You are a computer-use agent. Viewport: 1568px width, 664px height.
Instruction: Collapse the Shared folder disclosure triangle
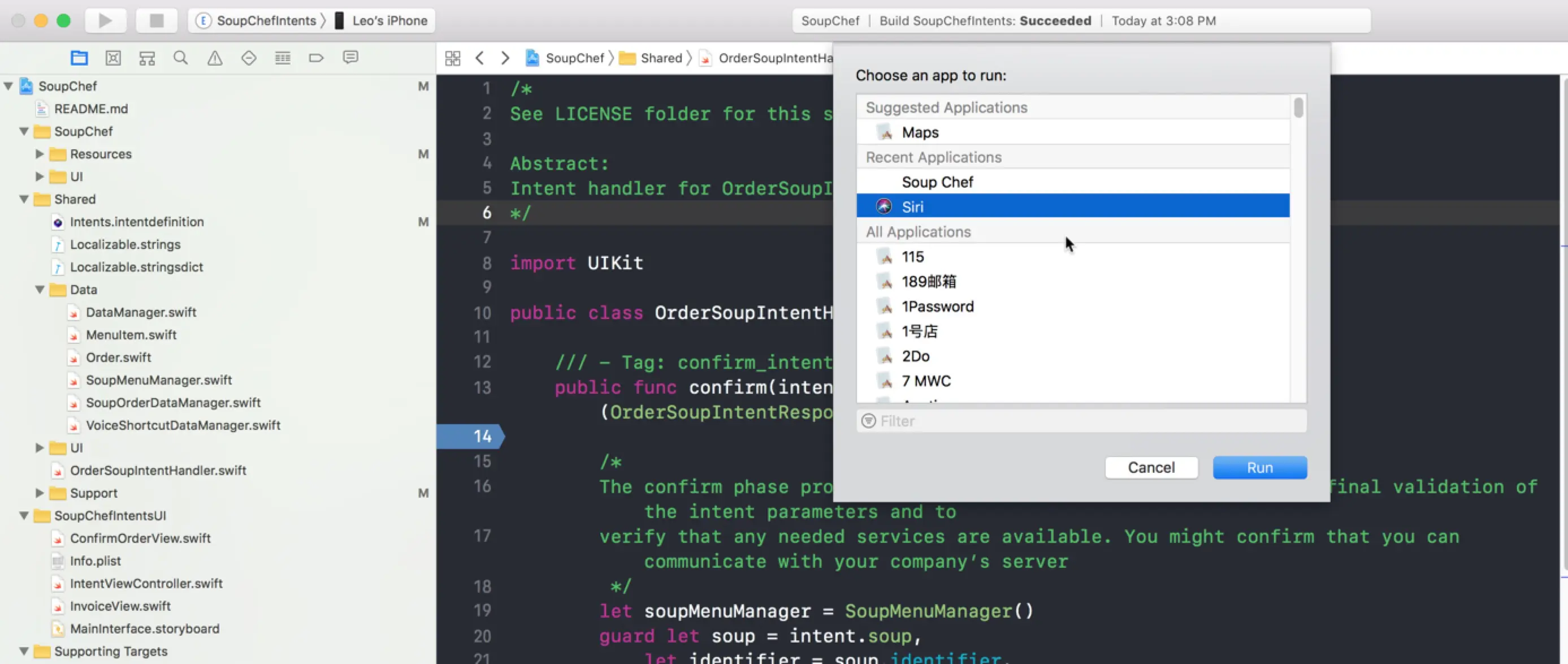pyautogui.click(x=24, y=199)
